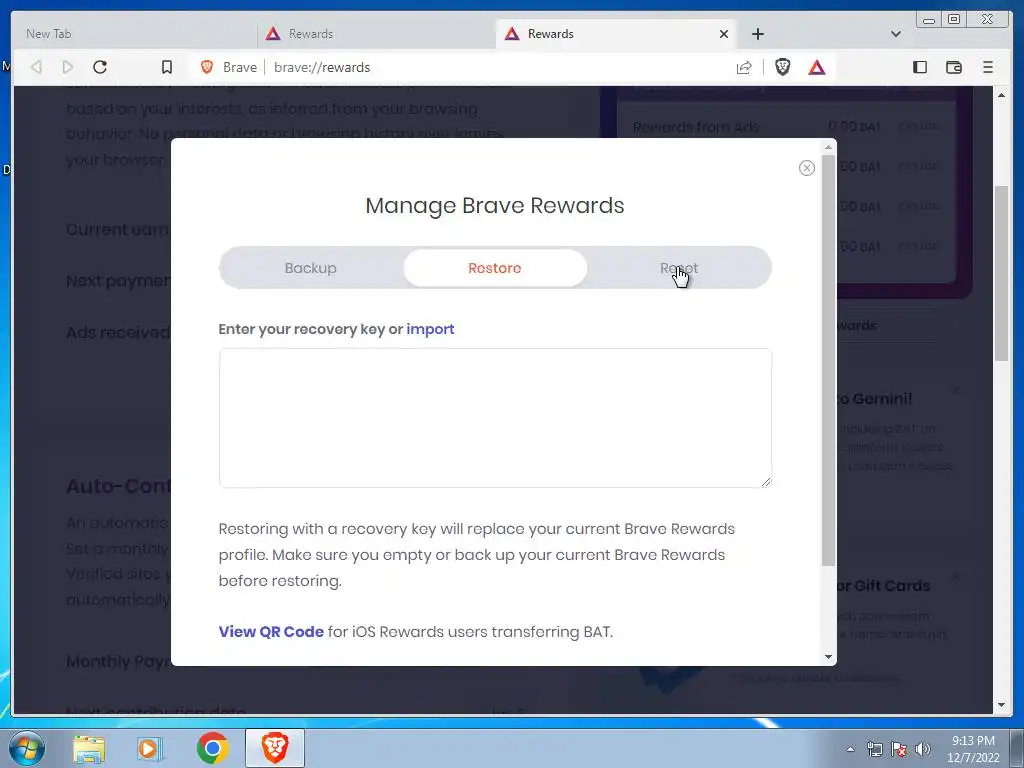The width and height of the screenshot is (1024, 768).
Task: Switch to the Backup tab
Action: tap(310, 268)
